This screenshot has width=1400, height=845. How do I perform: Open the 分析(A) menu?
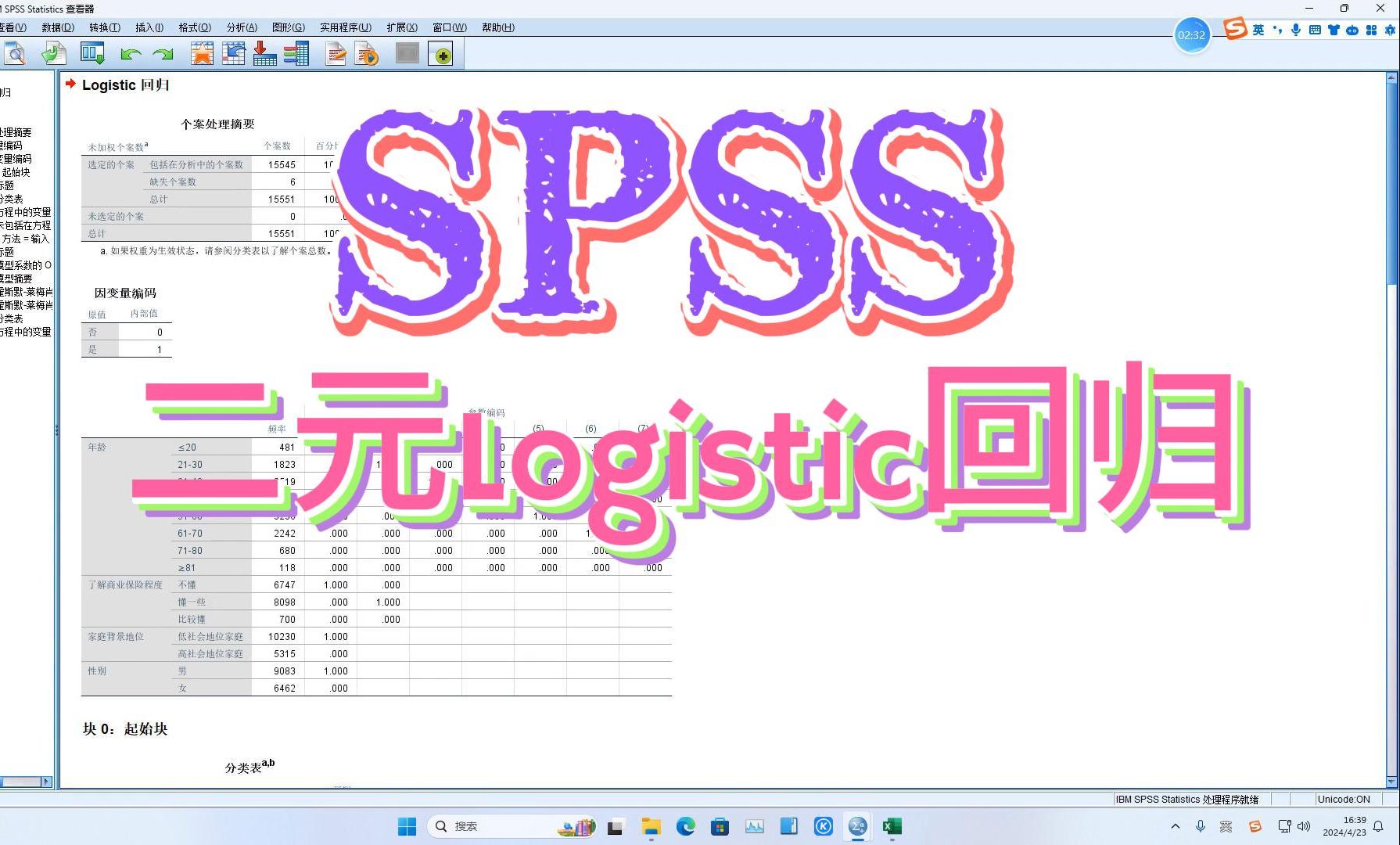[x=242, y=27]
